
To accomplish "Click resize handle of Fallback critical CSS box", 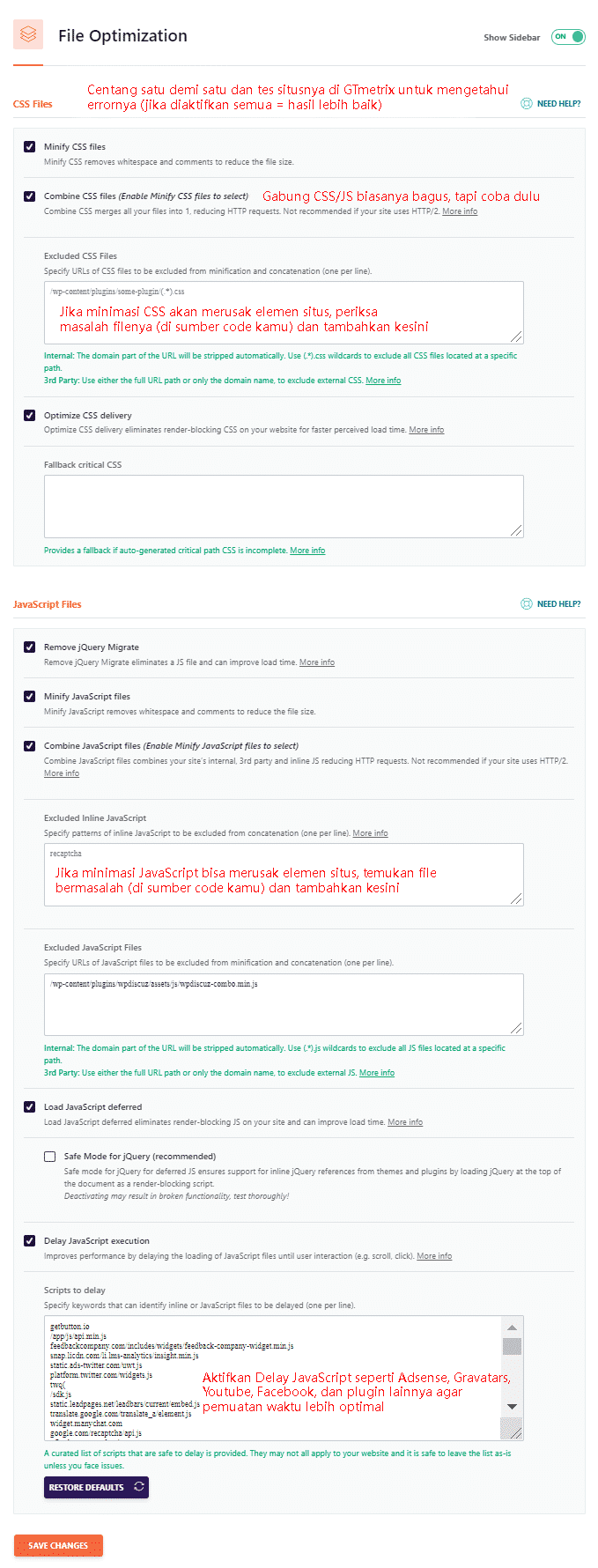I will (x=516, y=530).
